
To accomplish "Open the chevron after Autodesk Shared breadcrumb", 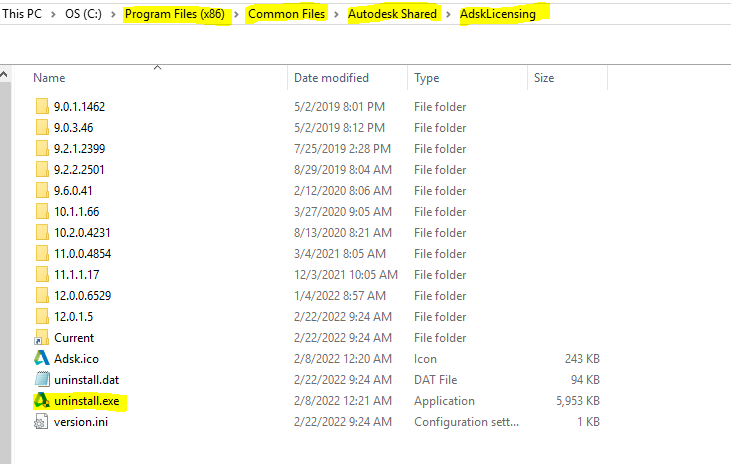I will click(449, 14).
